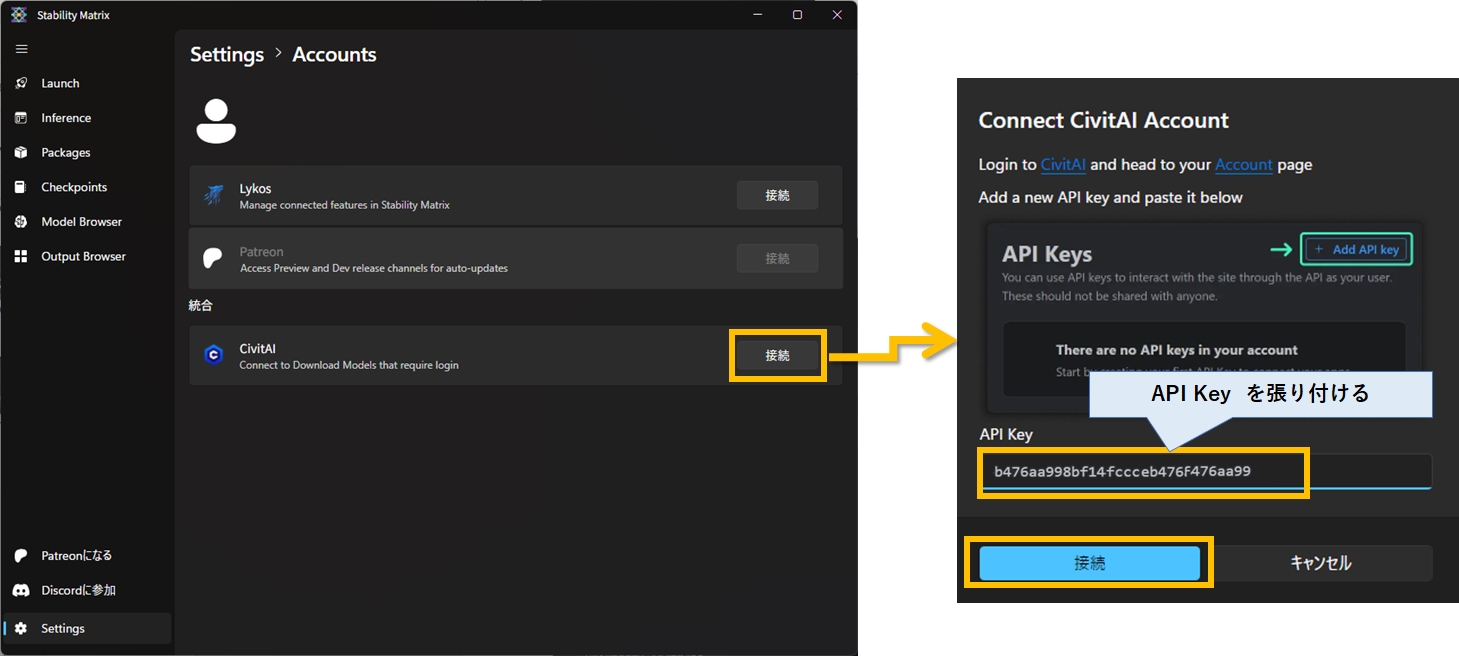Open the Account page hyperlink
The height and width of the screenshot is (656, 1459).
pyautogui.click(x=1243, y=165)
